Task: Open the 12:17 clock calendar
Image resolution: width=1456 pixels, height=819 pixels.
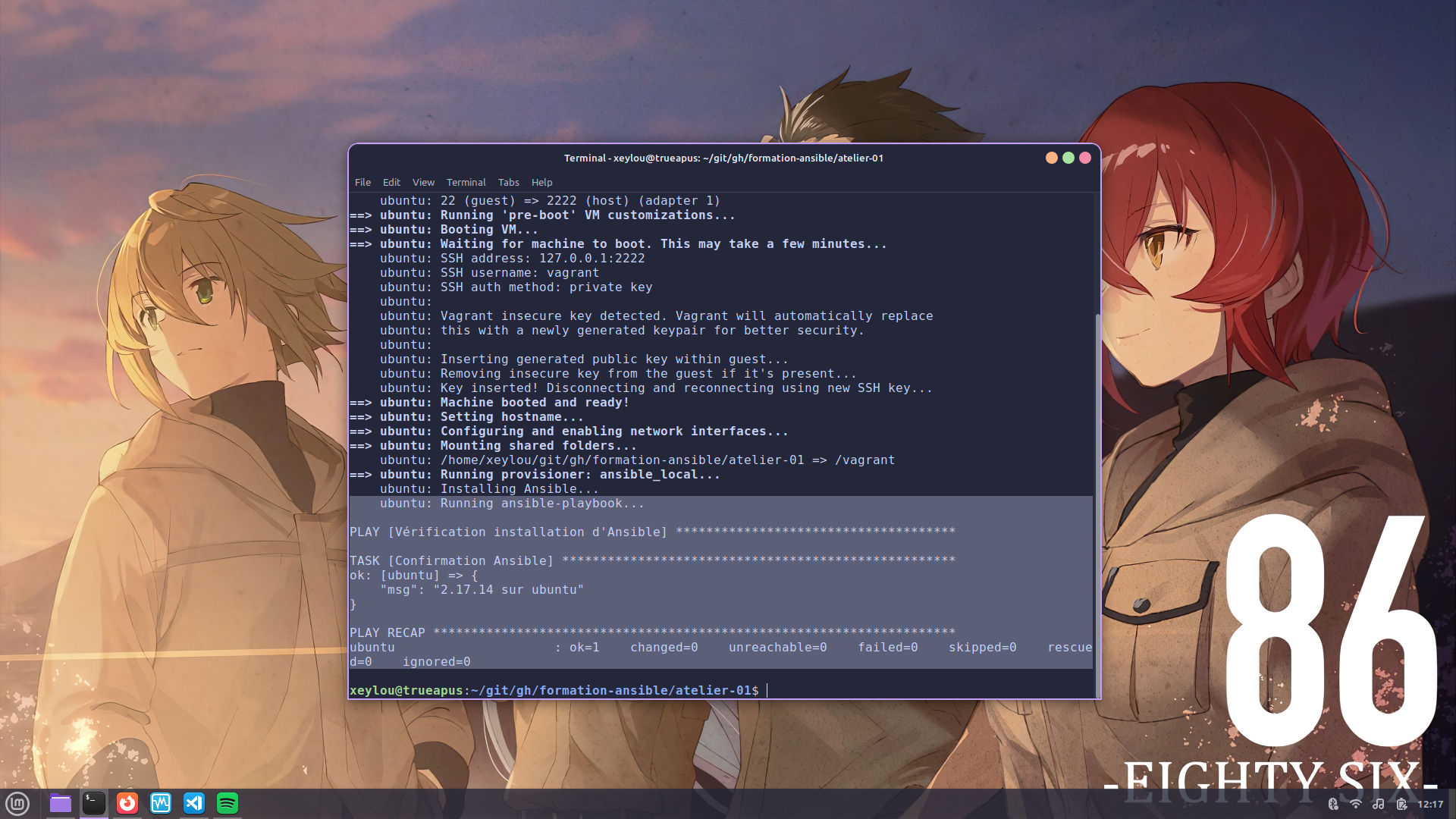Action: (x=1430, y=804)
